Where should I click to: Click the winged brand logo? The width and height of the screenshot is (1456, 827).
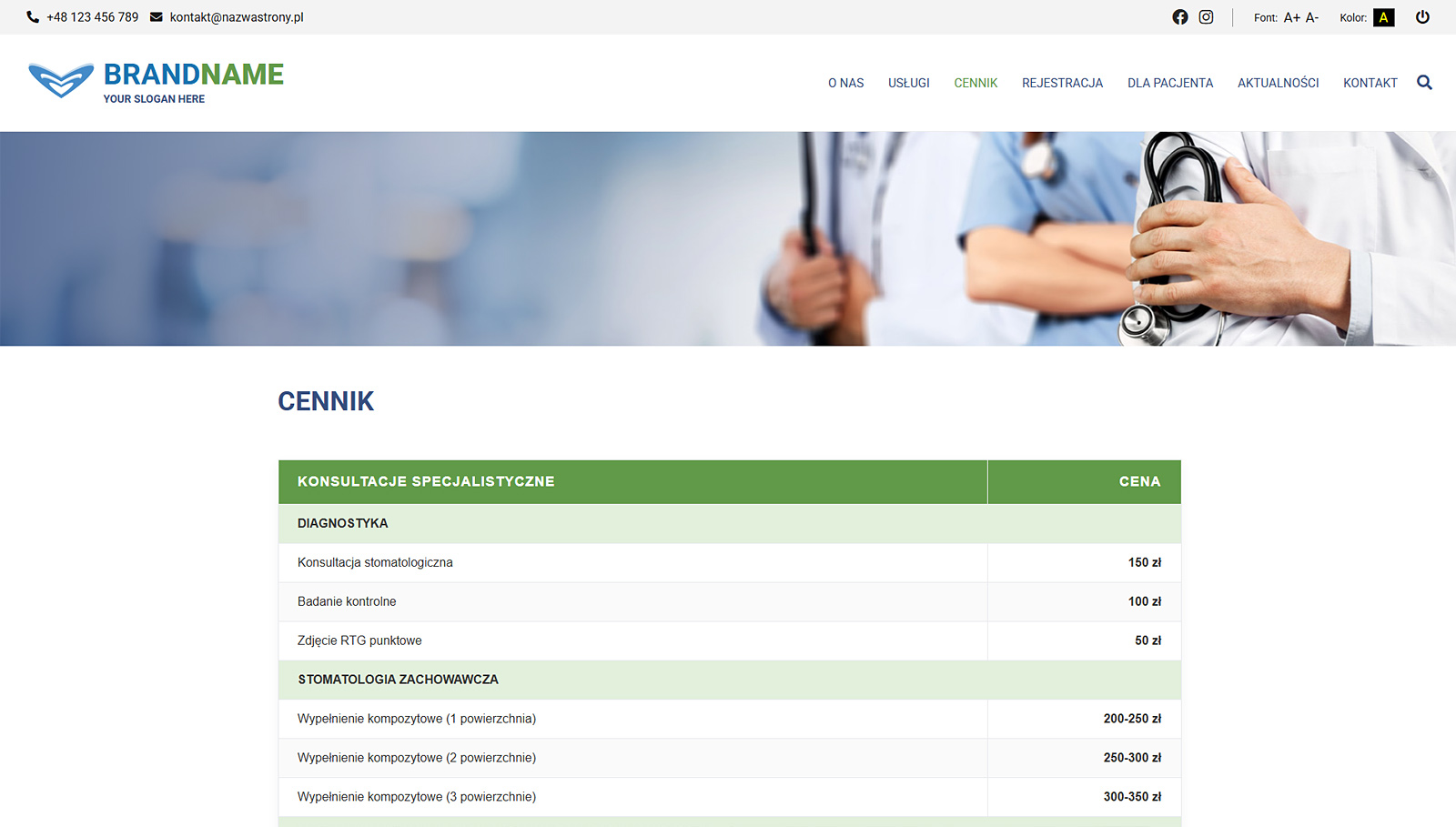tap(61, 80)
